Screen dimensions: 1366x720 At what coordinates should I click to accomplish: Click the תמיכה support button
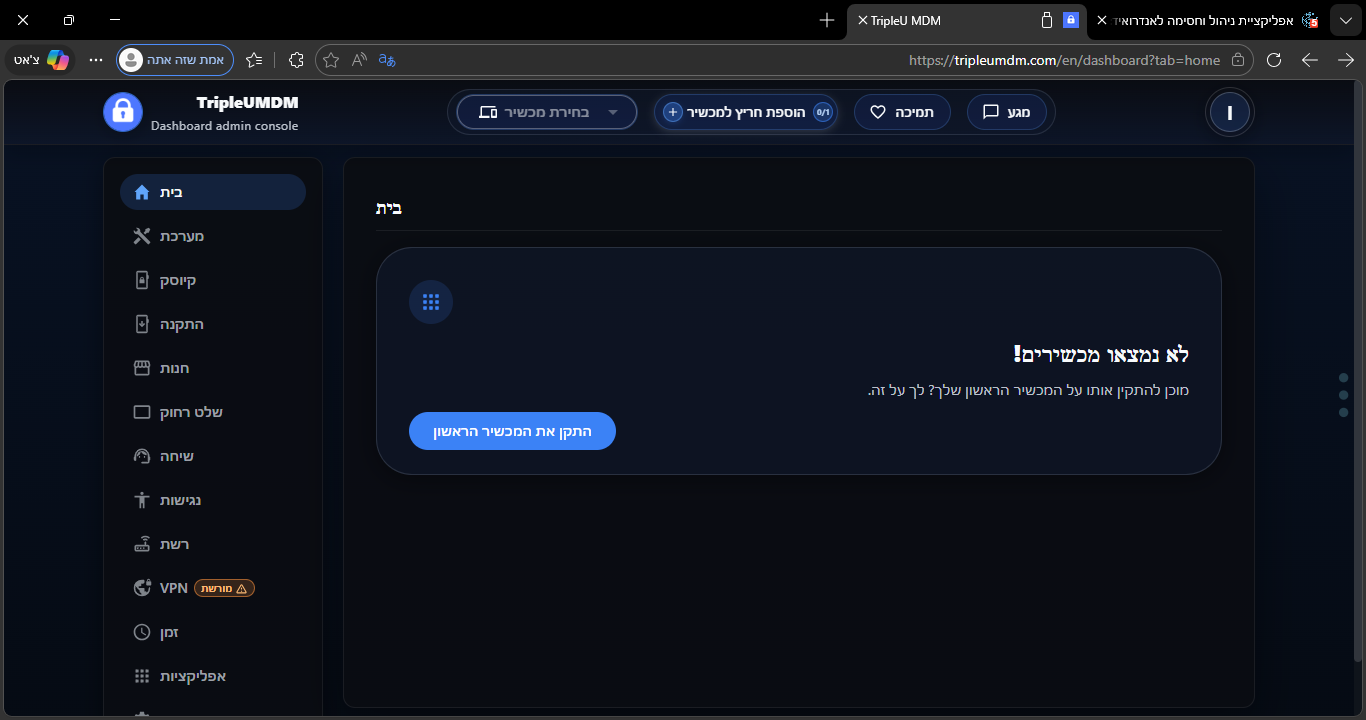902,112
